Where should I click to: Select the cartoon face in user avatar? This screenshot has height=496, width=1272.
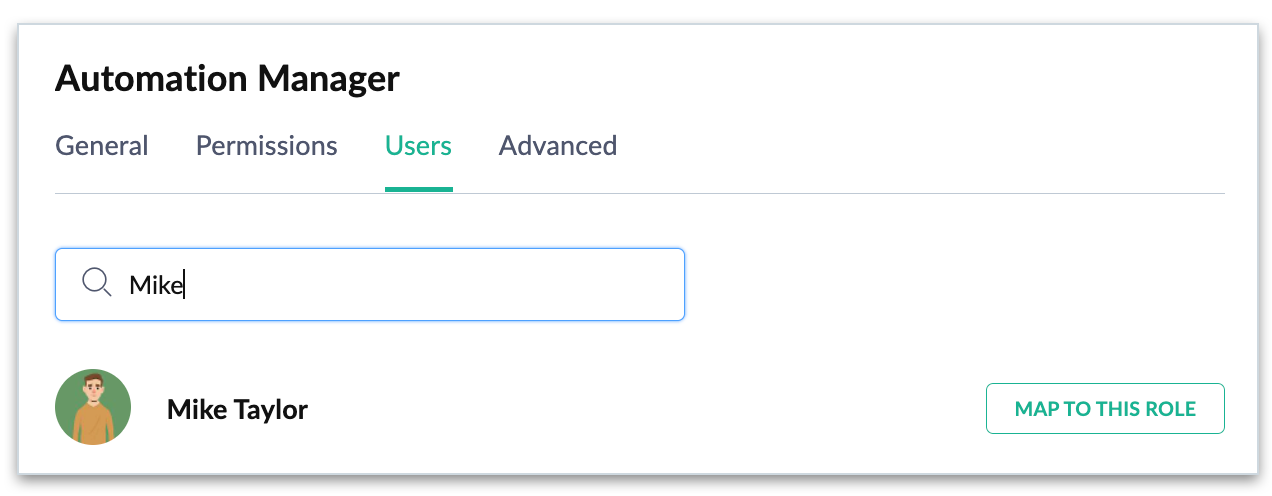tap(93, 390)
